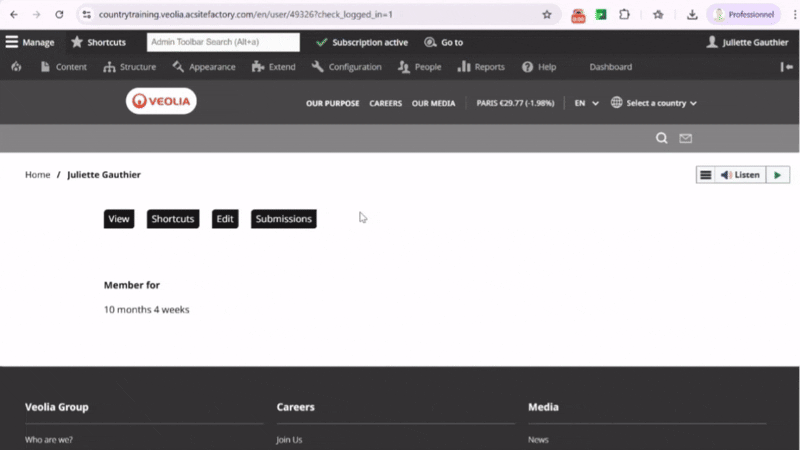The image size is (800, 450).
Task: Open Juliette Gauthier user menu in toolbar
Action: coord(747,42)
